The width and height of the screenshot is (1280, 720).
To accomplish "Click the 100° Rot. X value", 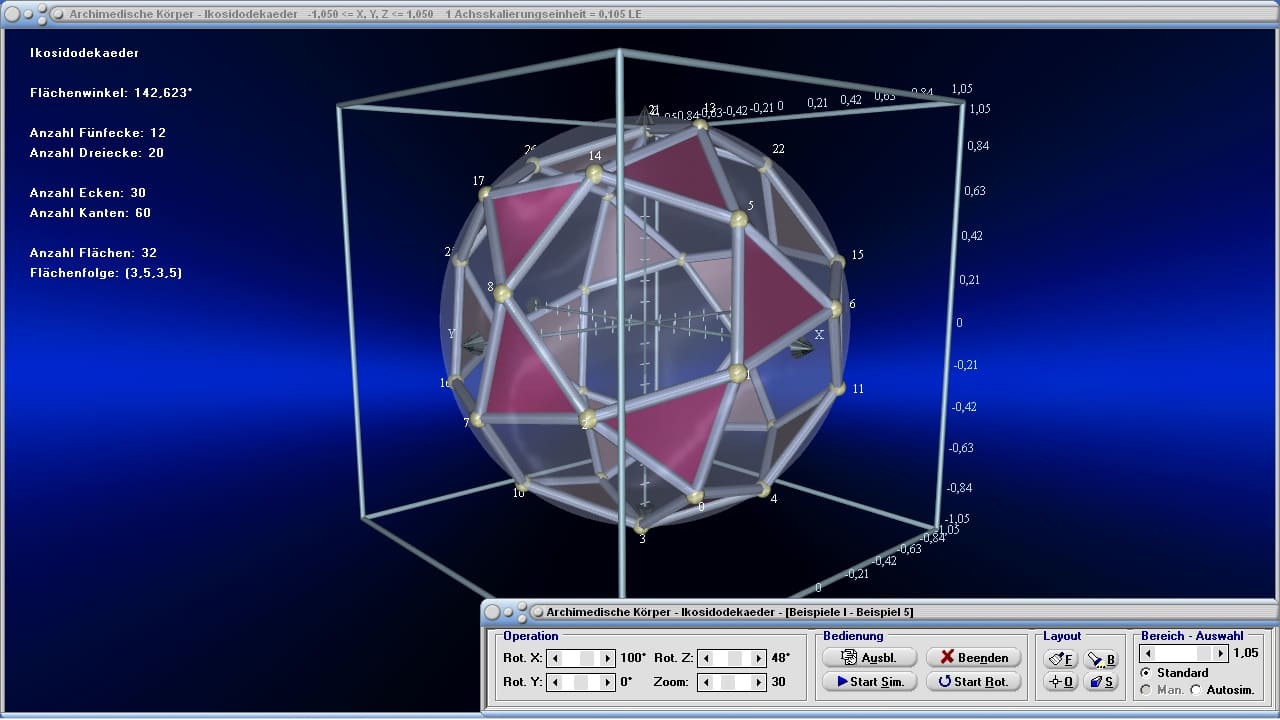I will pyautogui.click(x=633, y=658).
